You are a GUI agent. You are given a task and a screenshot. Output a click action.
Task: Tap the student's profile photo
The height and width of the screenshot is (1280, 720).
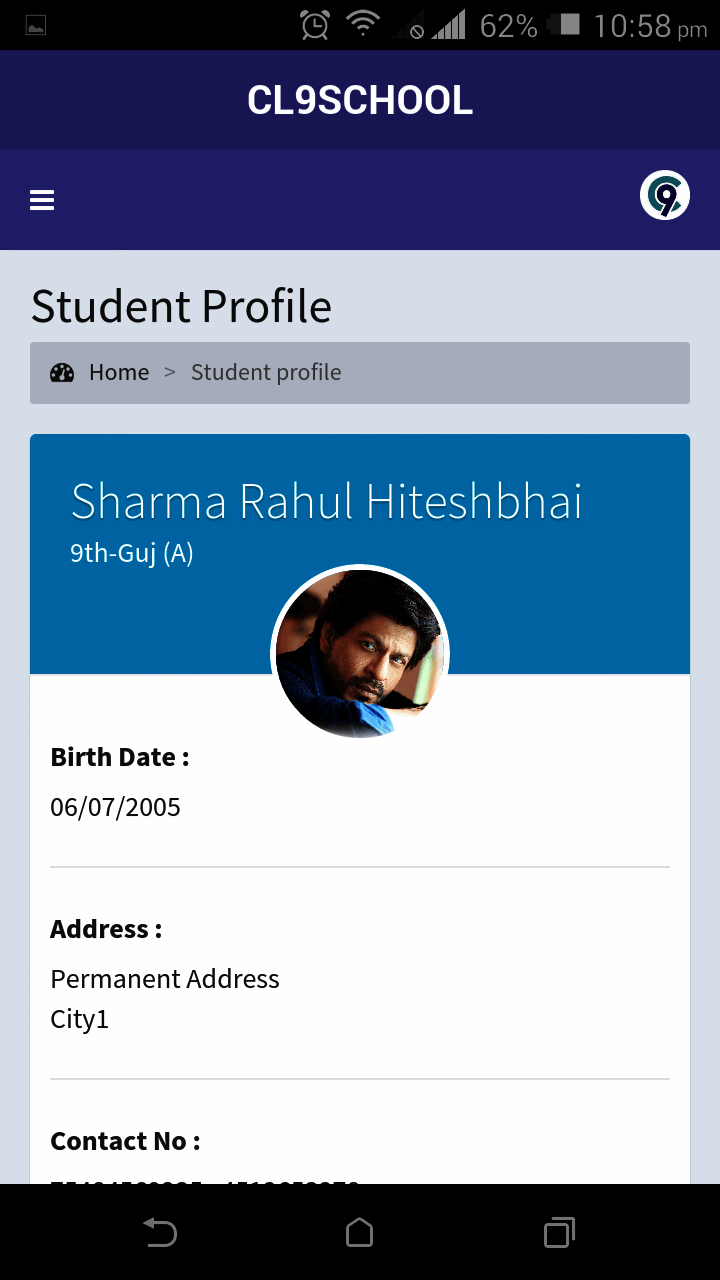pos(360,654)
